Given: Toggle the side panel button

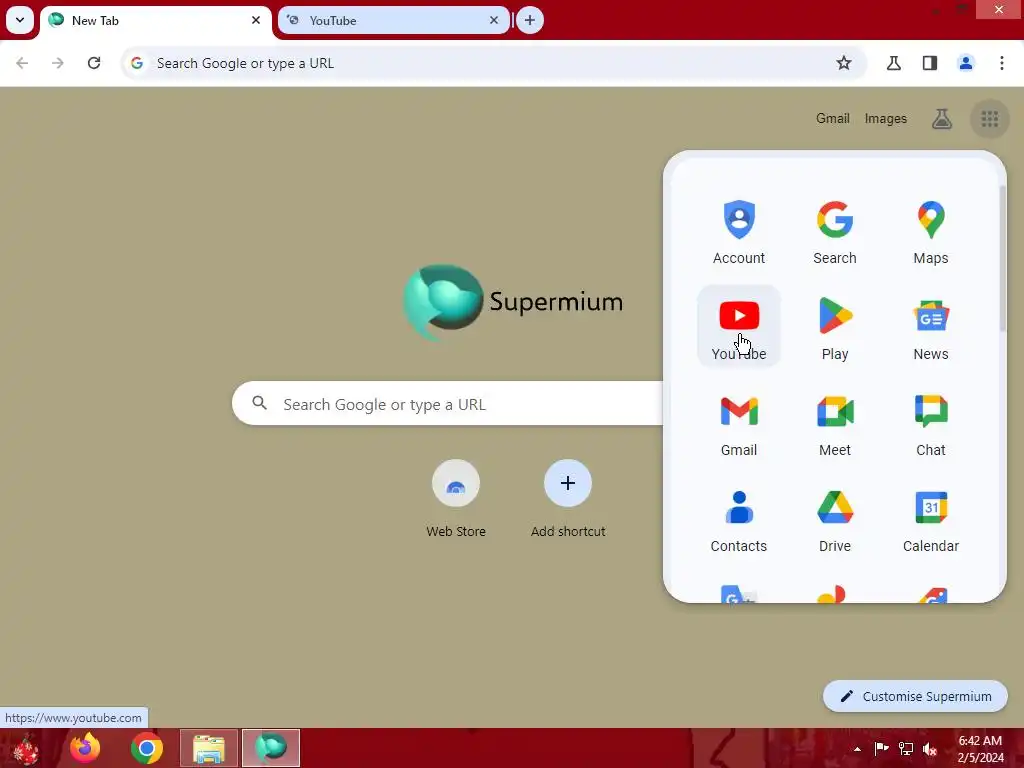Looking at the screenshot, I should coord(929,63).
